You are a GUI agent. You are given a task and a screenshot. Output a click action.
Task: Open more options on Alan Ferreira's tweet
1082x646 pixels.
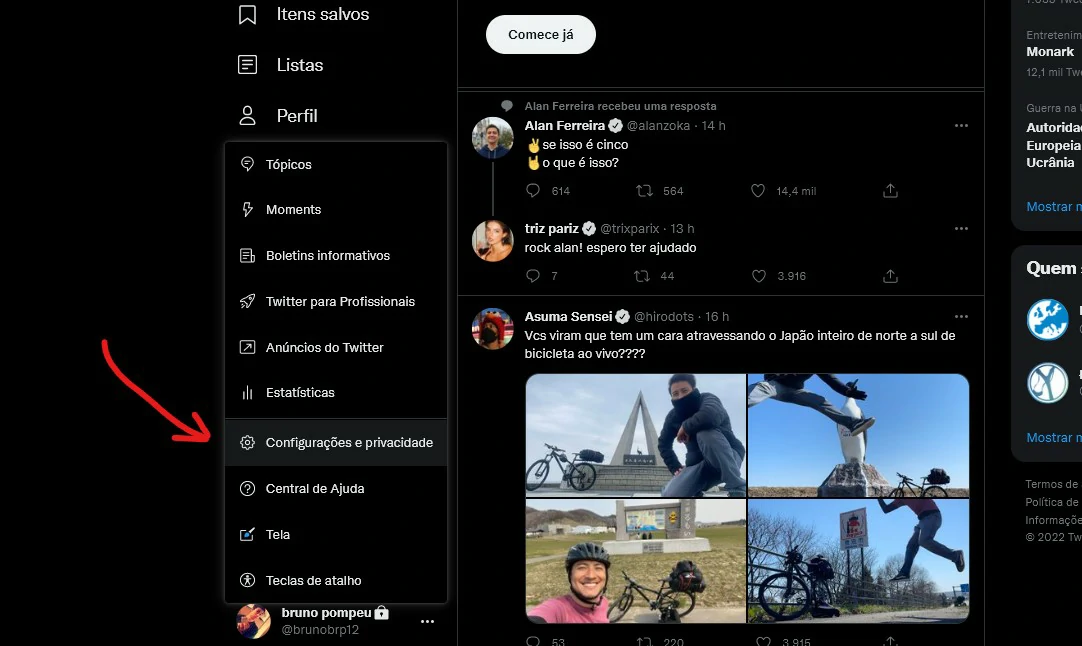[x=961, y=126]
